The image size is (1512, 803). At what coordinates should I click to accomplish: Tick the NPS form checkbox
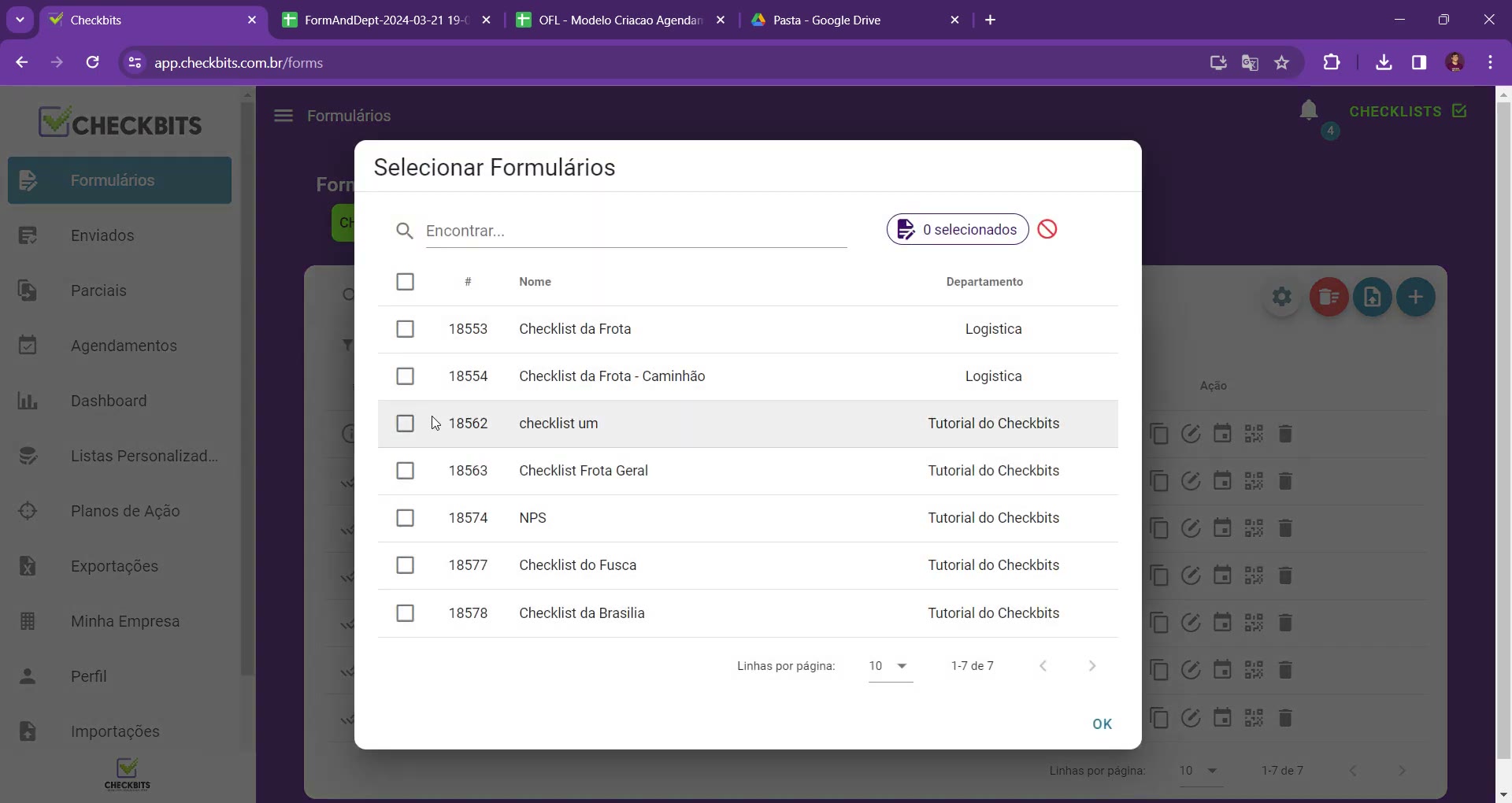[405, 518]
